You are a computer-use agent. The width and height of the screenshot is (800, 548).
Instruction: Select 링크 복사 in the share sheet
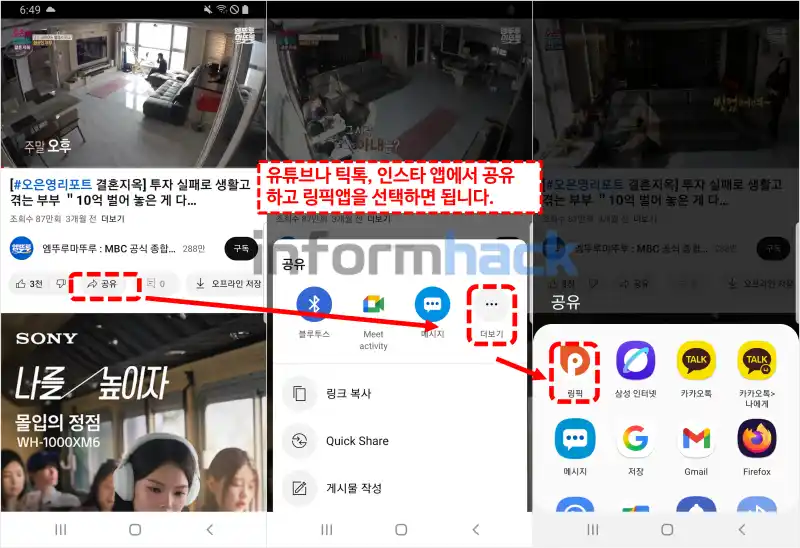348,393
